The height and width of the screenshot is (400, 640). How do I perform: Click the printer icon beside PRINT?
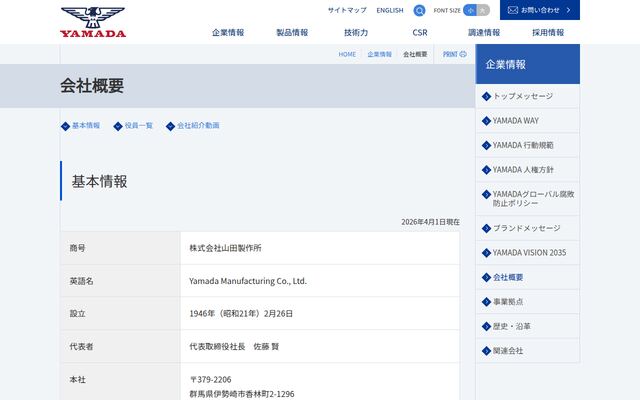463,54
